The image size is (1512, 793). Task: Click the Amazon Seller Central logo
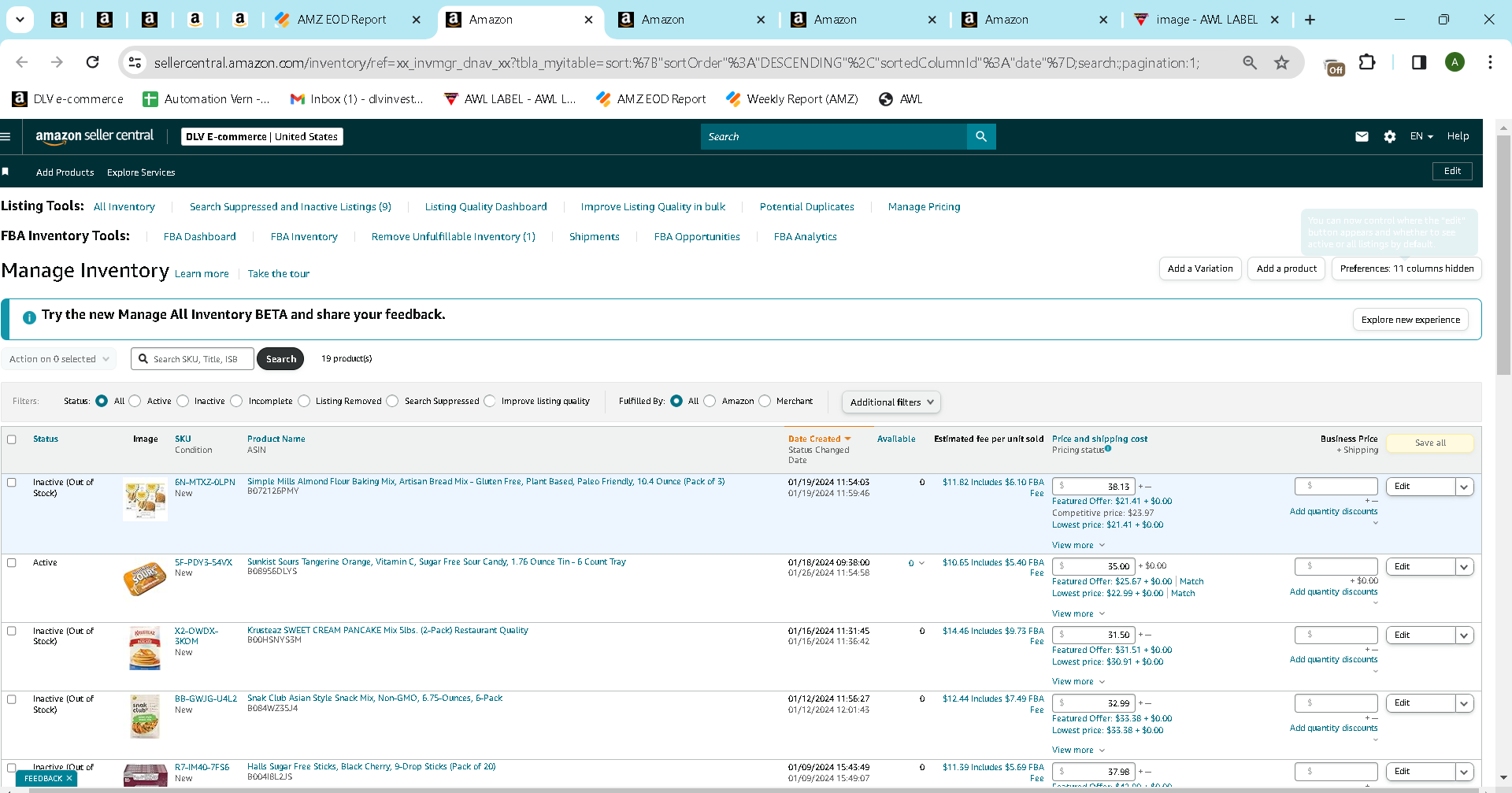tap(94, 135)
